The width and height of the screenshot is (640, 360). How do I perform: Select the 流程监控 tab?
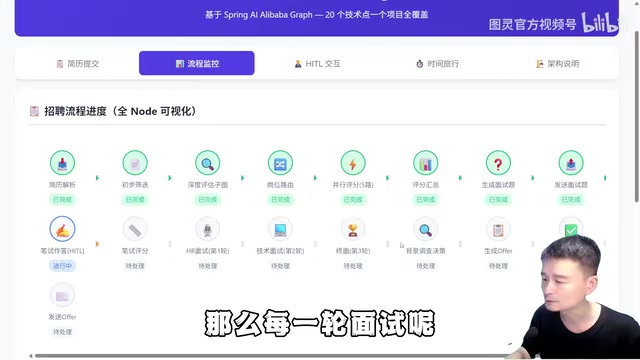(197, 63)
